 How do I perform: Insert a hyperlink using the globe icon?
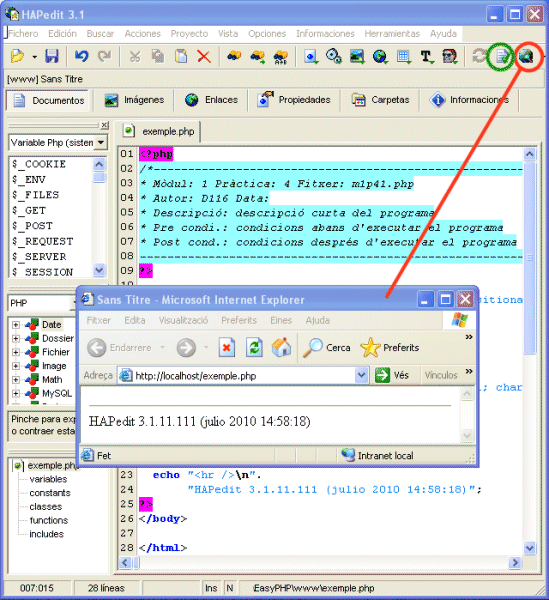coord(380,57)
